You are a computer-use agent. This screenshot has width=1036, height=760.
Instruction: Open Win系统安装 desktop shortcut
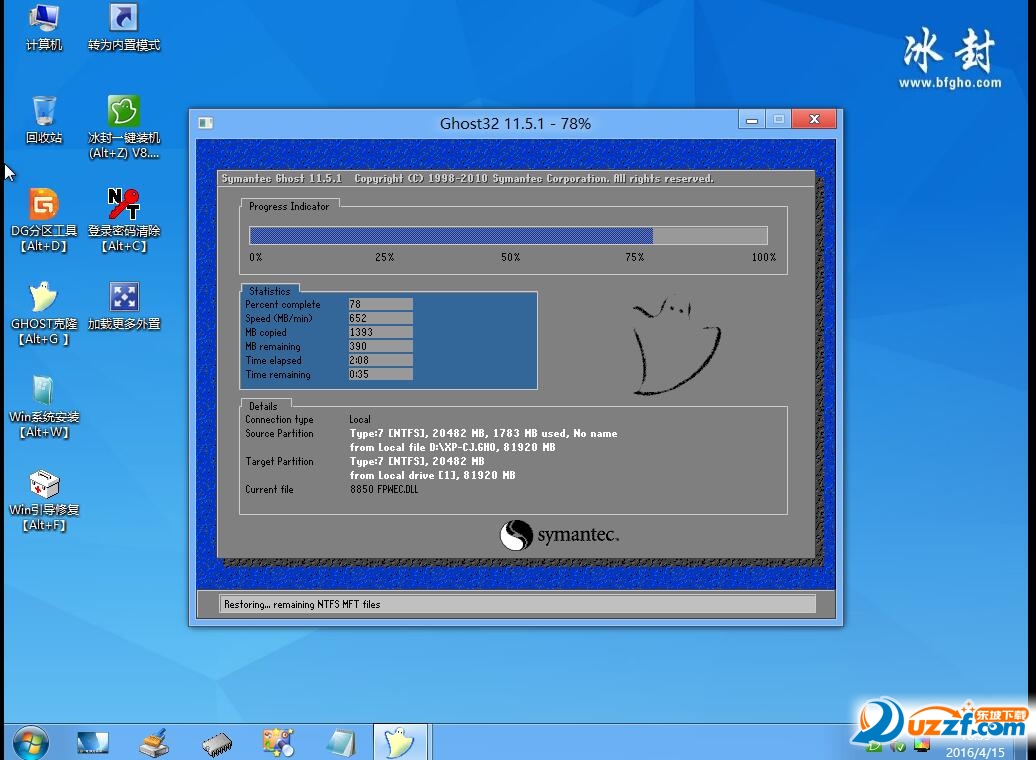[x=43, y=390]
